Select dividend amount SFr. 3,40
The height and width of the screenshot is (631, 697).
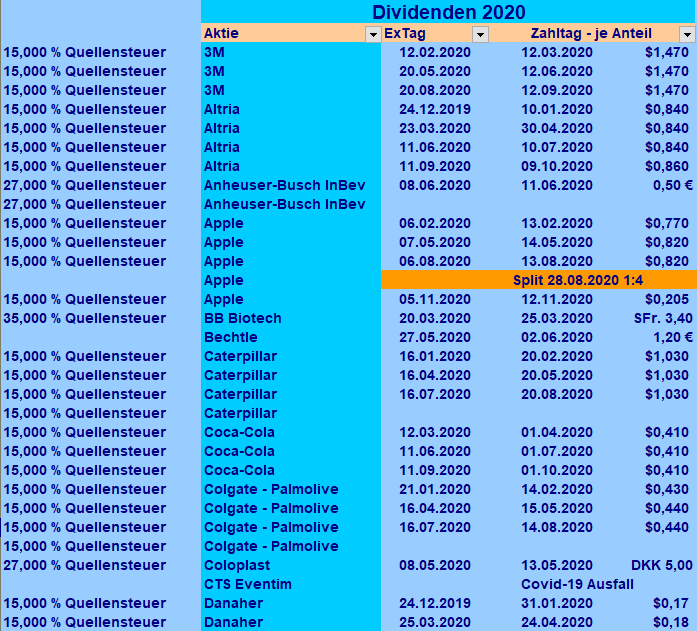[x=663, y=319]
